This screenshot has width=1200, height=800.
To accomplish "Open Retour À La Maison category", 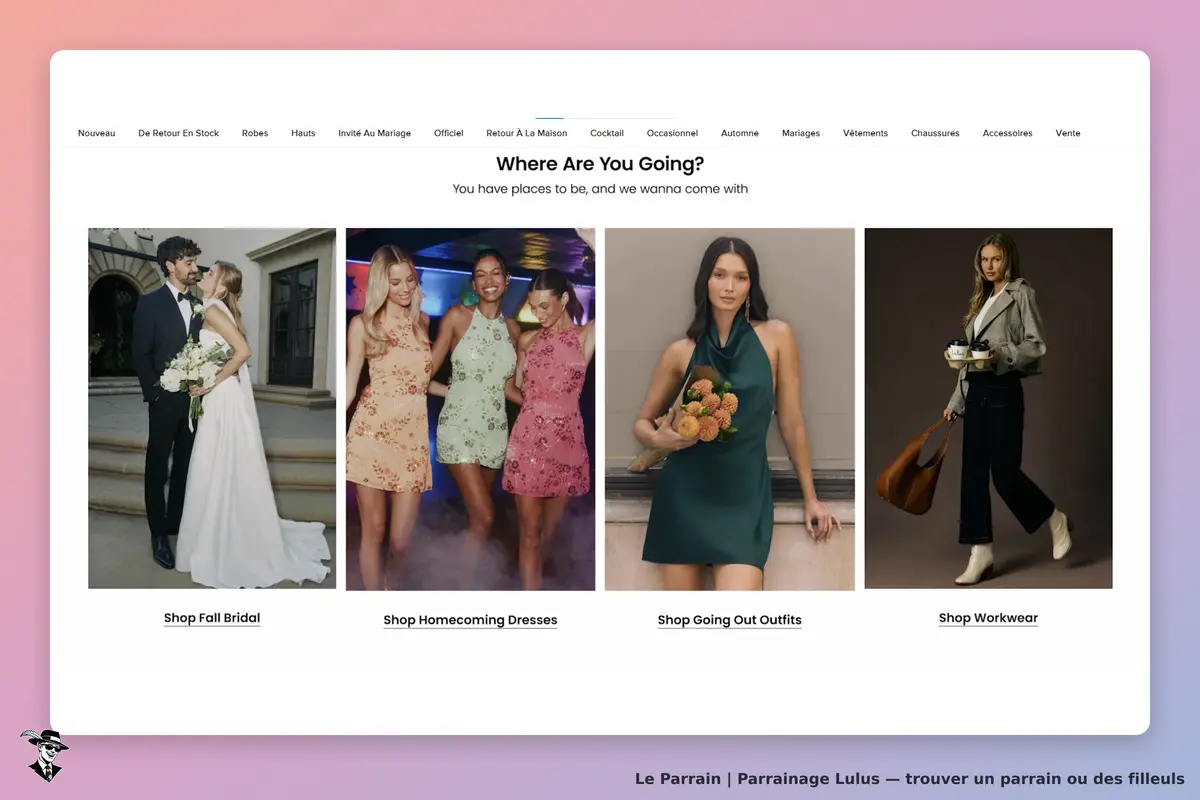I will 527,133.
